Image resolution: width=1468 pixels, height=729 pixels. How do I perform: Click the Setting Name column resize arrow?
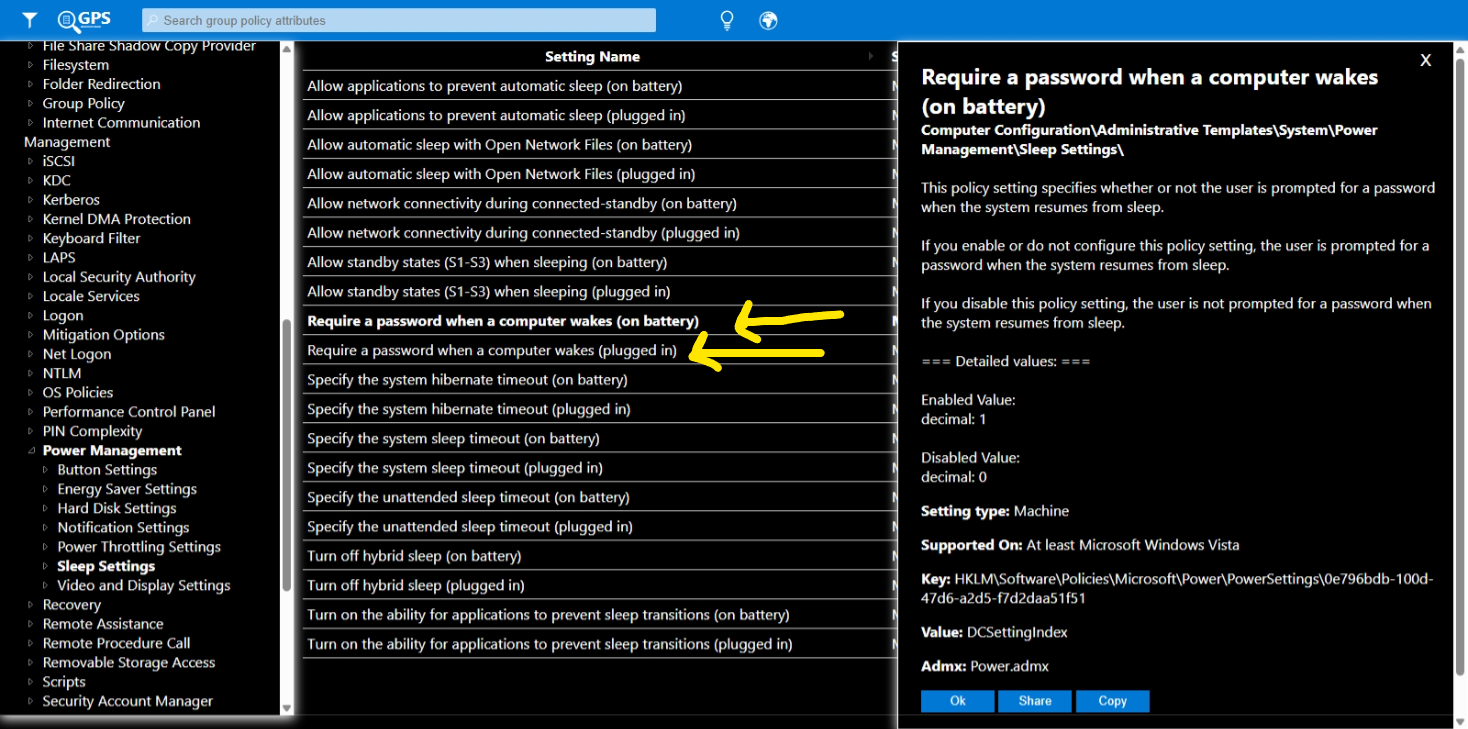pyautogui.click(x=872, y=57)
